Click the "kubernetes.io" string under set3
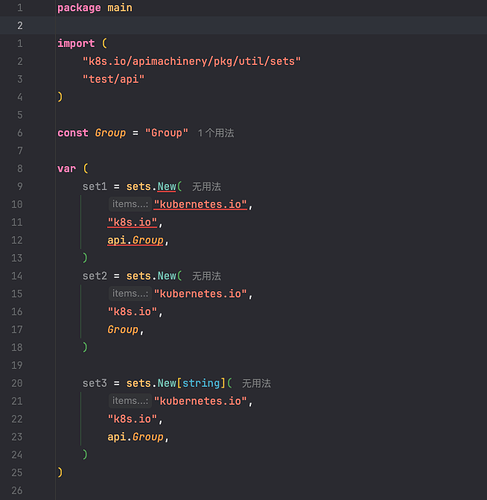This screenshot has width=487, height=500. tap(200, 401)
